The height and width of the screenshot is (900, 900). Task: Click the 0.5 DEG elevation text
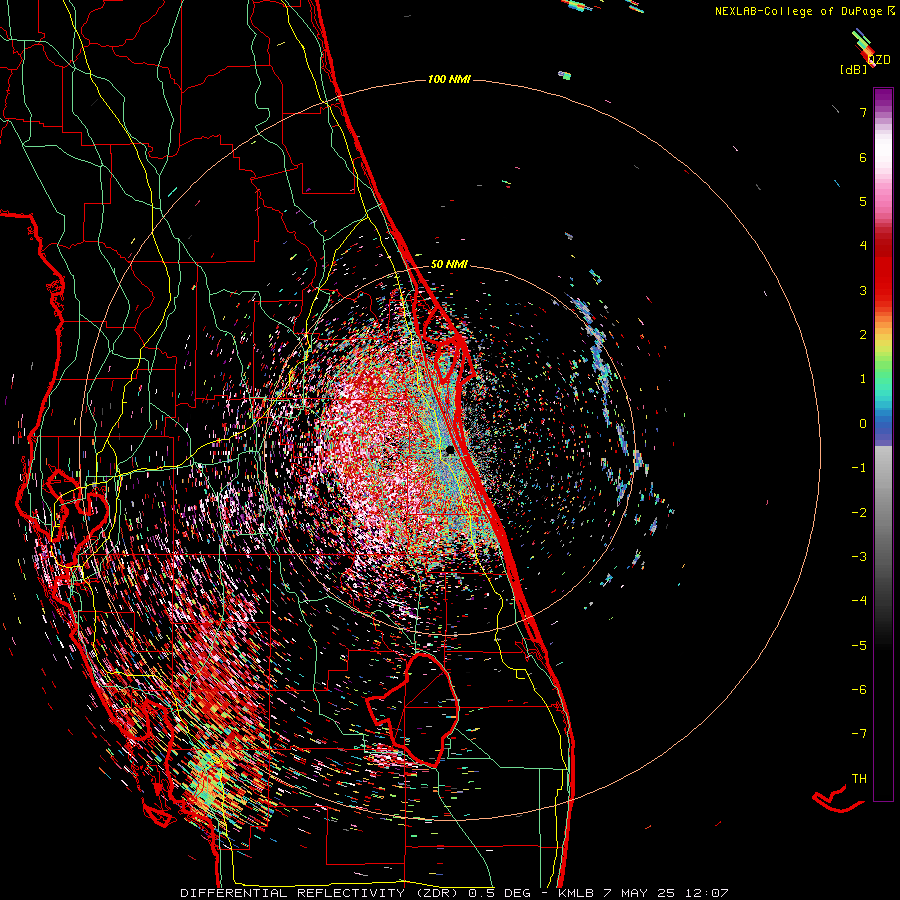(x=500, y=893)
